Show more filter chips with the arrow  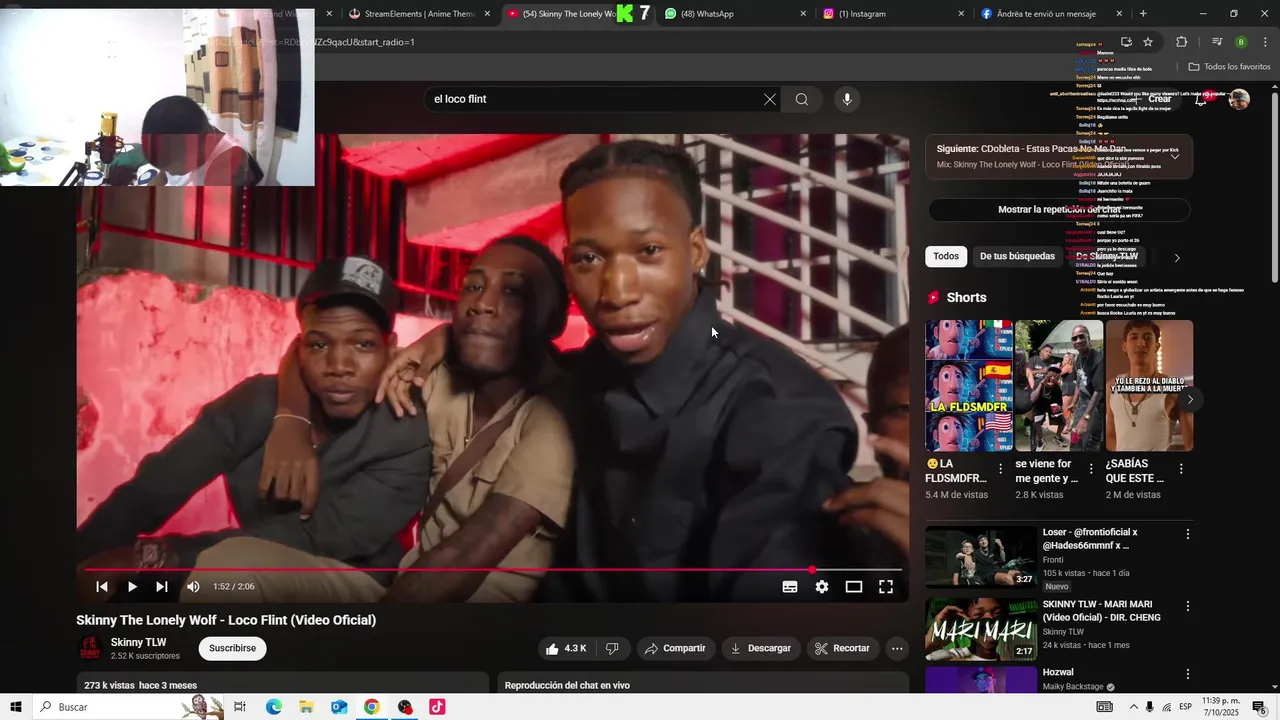(x=1177, y=257)
